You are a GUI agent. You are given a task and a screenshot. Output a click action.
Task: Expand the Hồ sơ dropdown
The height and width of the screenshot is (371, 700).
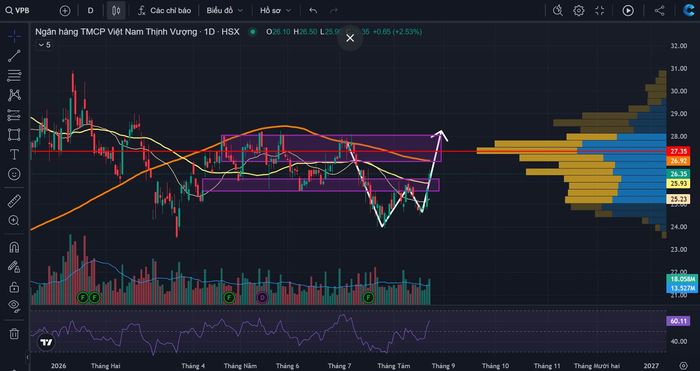[275, 10]
